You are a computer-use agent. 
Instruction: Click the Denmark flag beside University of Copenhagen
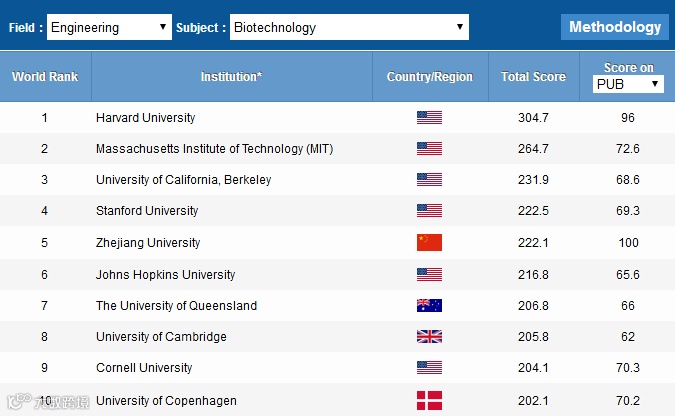(x=429, y=401)
